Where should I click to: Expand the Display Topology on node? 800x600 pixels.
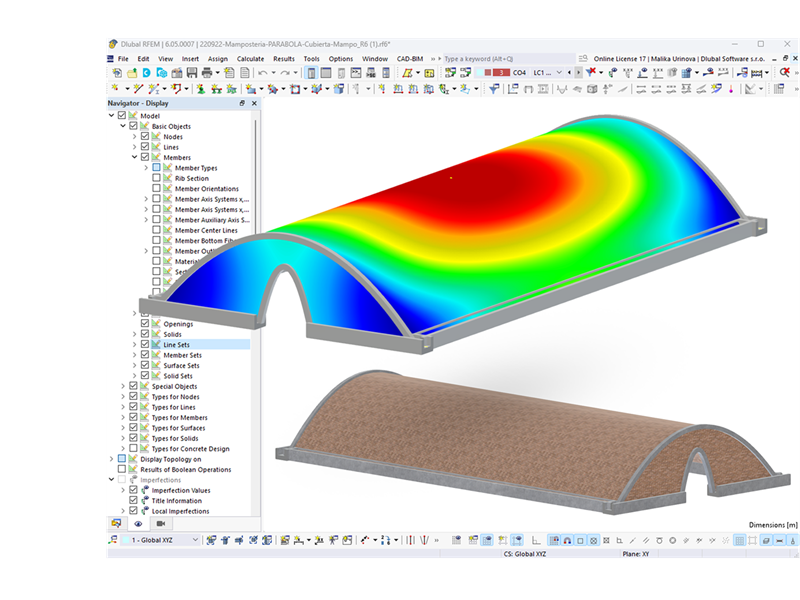point(111,459)
